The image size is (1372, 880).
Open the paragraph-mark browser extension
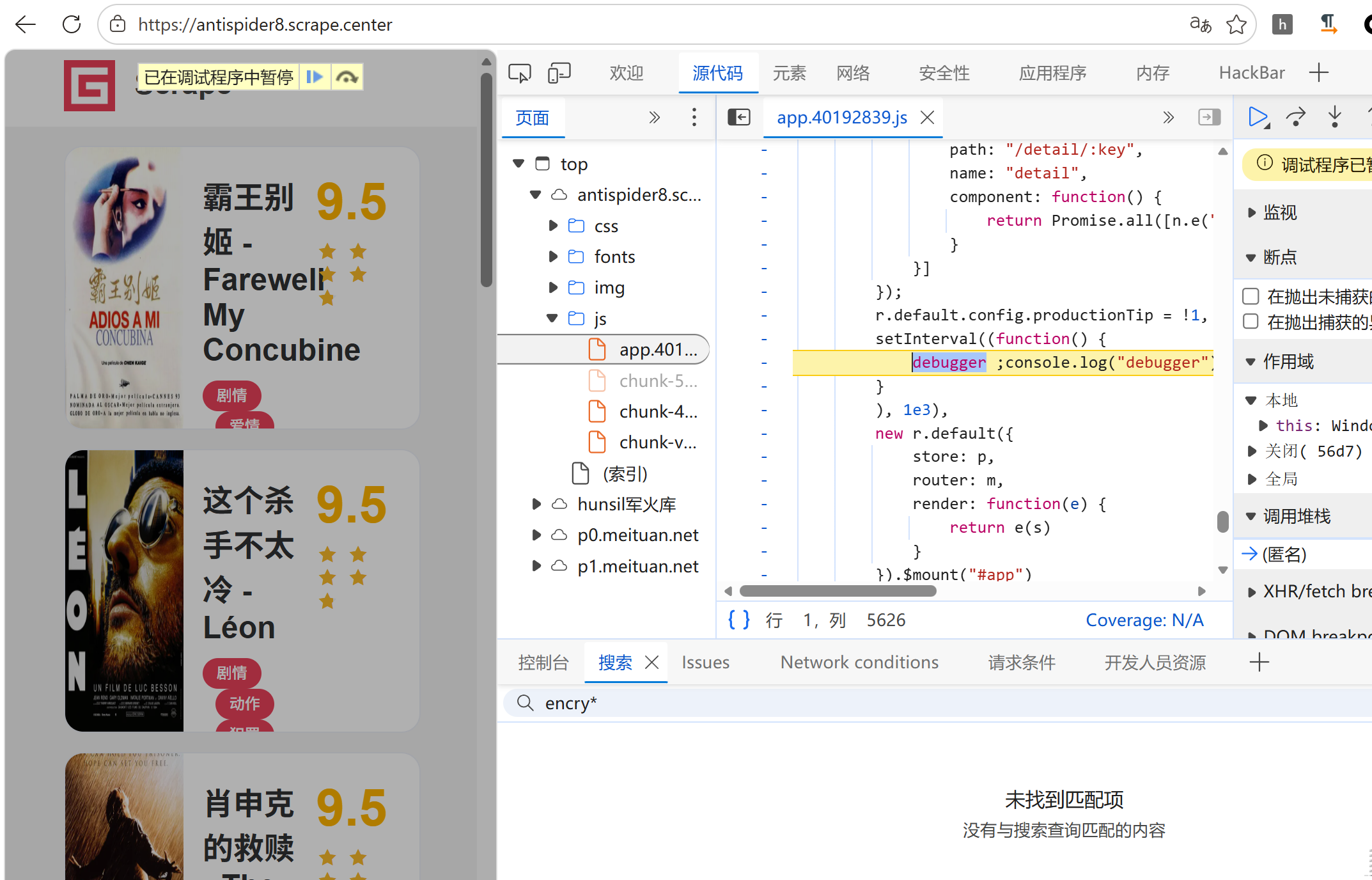[x=1329, y=24]
